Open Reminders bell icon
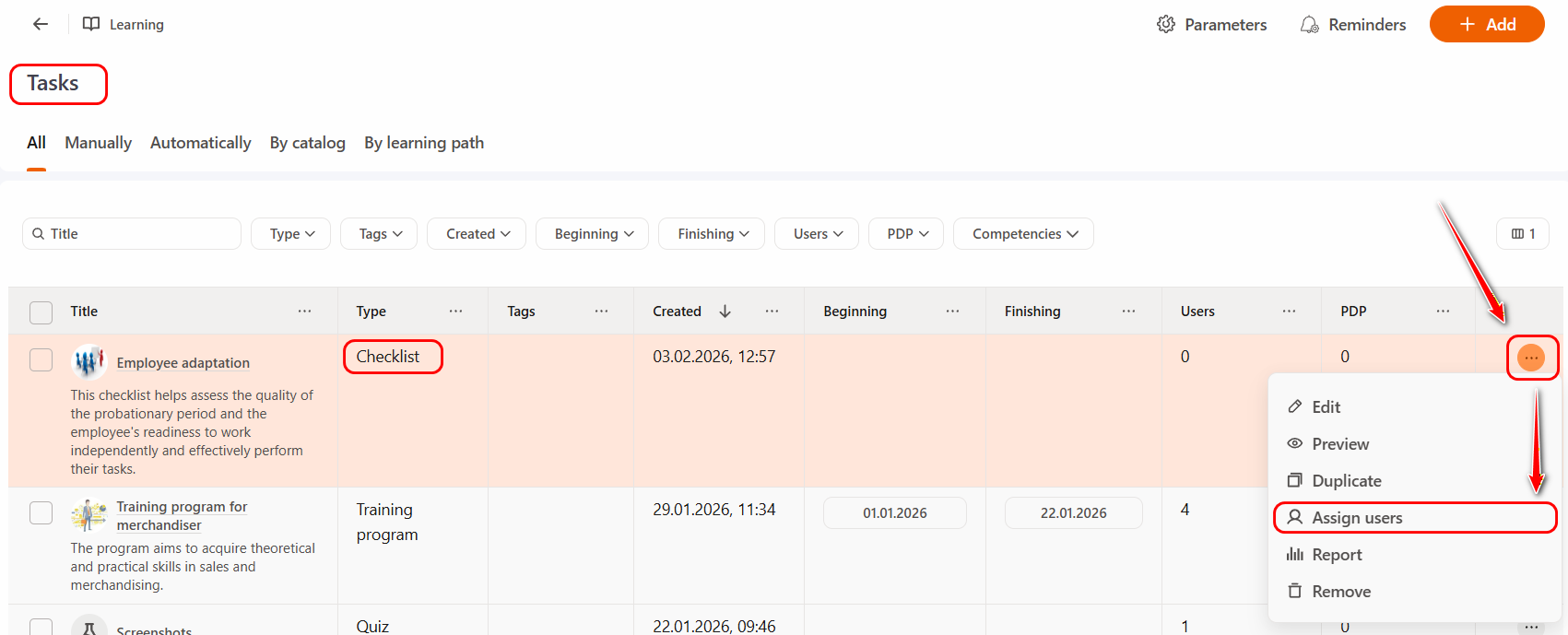The image size is (1568, 635). click(x=1309, y=25)
